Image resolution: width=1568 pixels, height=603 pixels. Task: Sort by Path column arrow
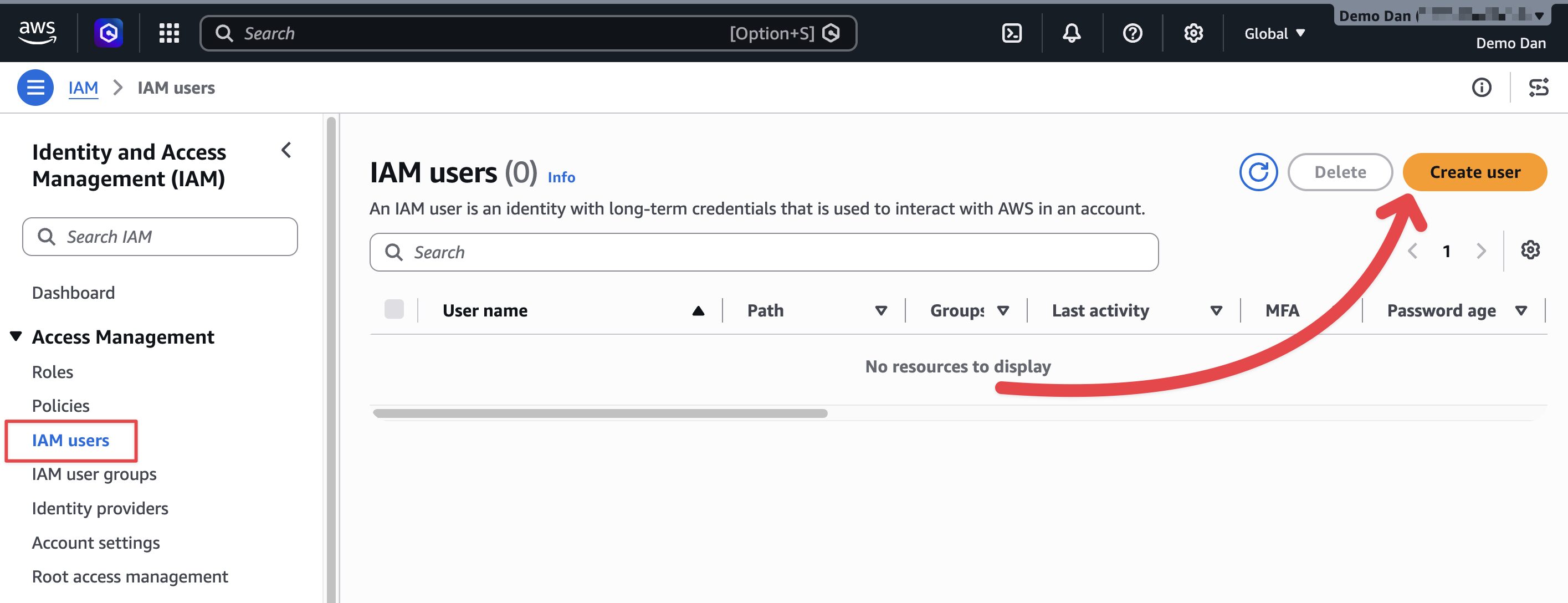point(880,310)
